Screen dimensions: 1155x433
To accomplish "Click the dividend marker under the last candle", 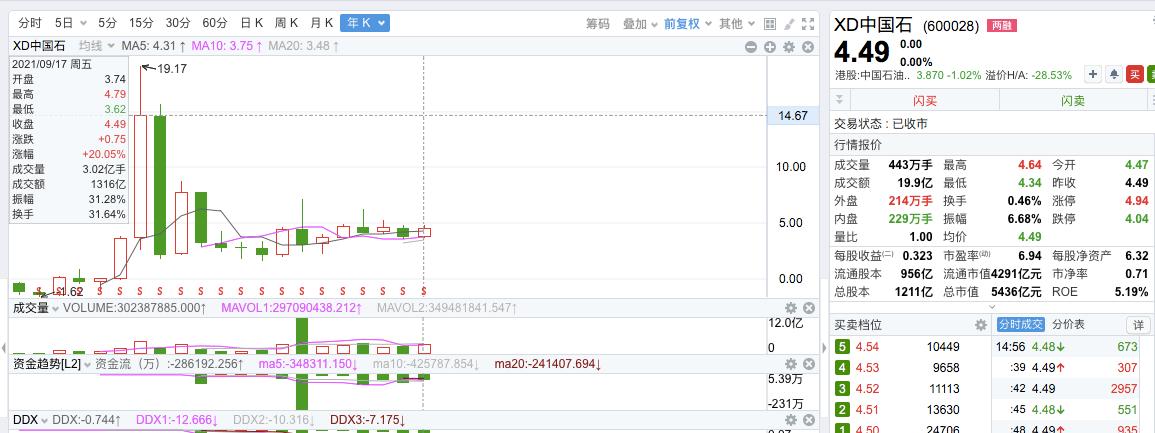I will point(424,292).
